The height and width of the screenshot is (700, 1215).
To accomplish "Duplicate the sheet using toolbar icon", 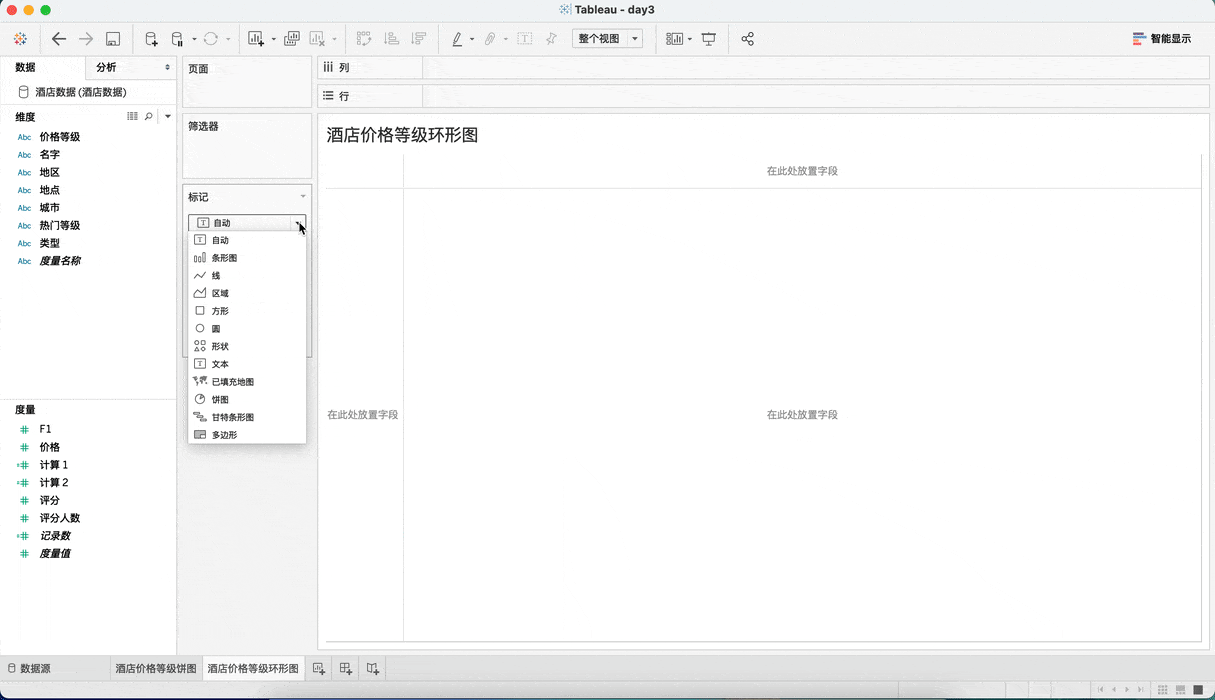I will point(292,39).
